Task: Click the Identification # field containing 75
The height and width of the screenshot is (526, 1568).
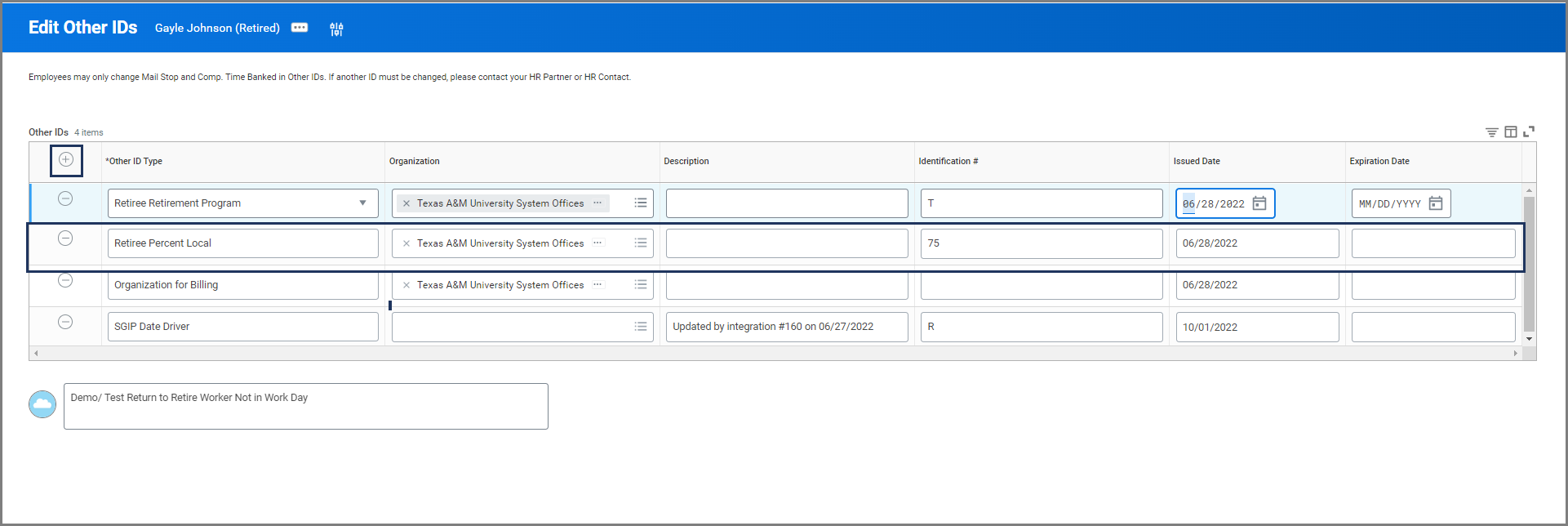Action: (x=1042, y=243)
